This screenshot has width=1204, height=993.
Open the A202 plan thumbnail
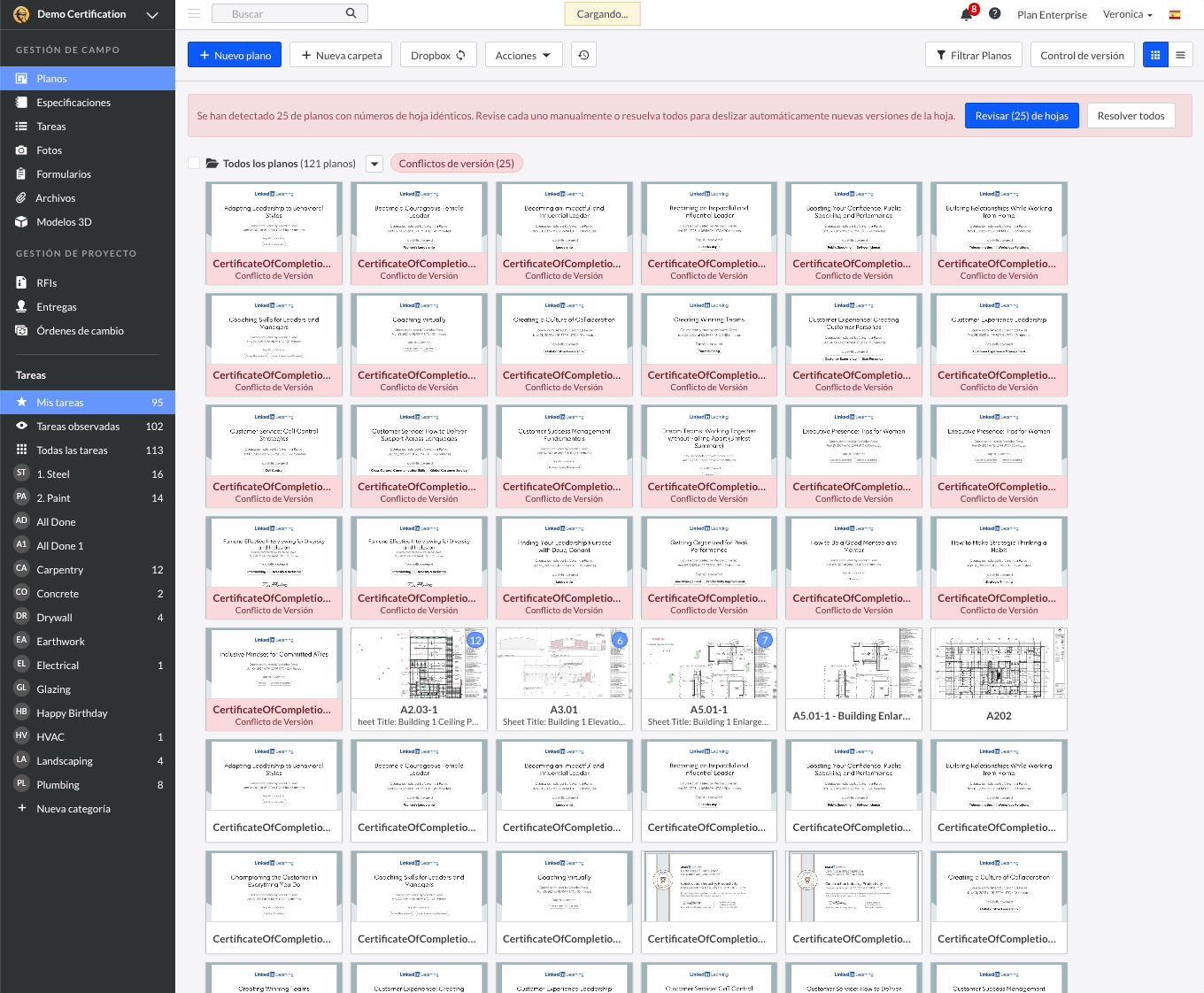tap(999, 679)
